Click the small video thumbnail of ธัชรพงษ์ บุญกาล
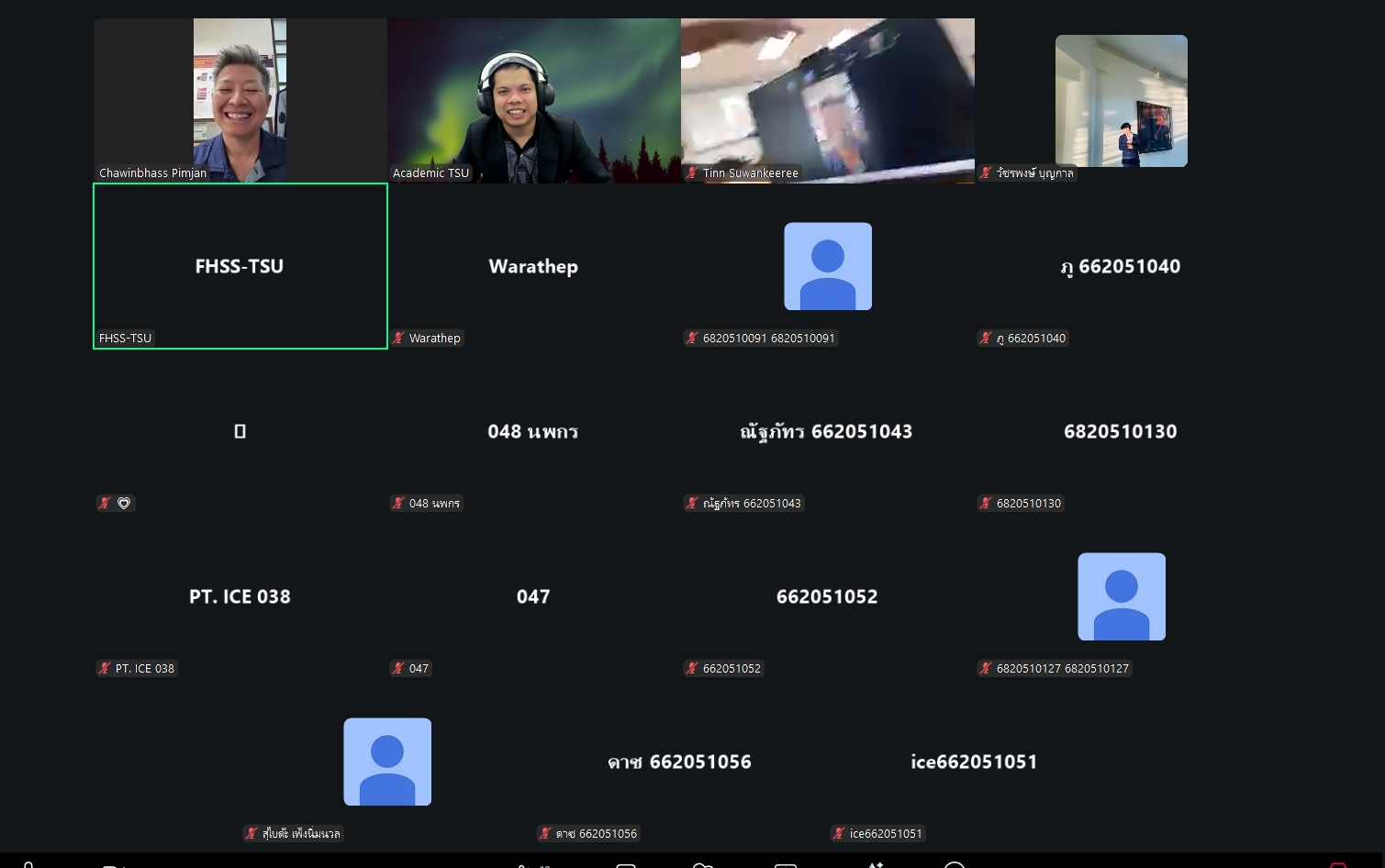Image resolution: width=1385 pixels, height=868 pixels. pyautogui.click(x=1122, y=101)
